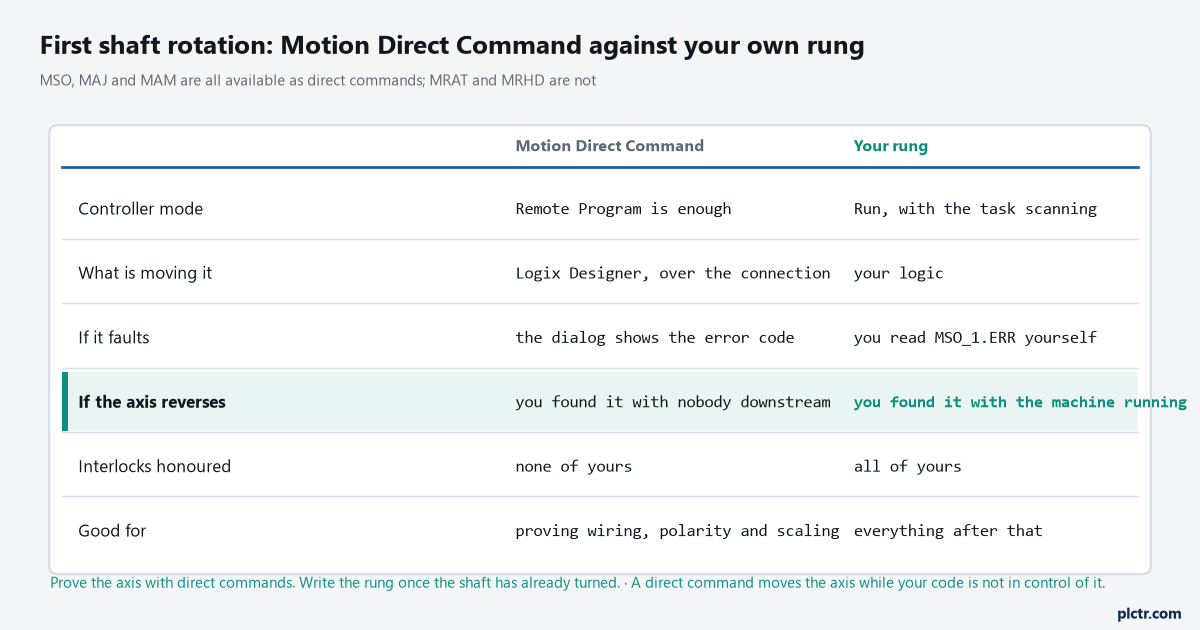This screenshot has width=1200, height=630.
Task: Click the cell 'everything after that'
Action: click(948, 530)
